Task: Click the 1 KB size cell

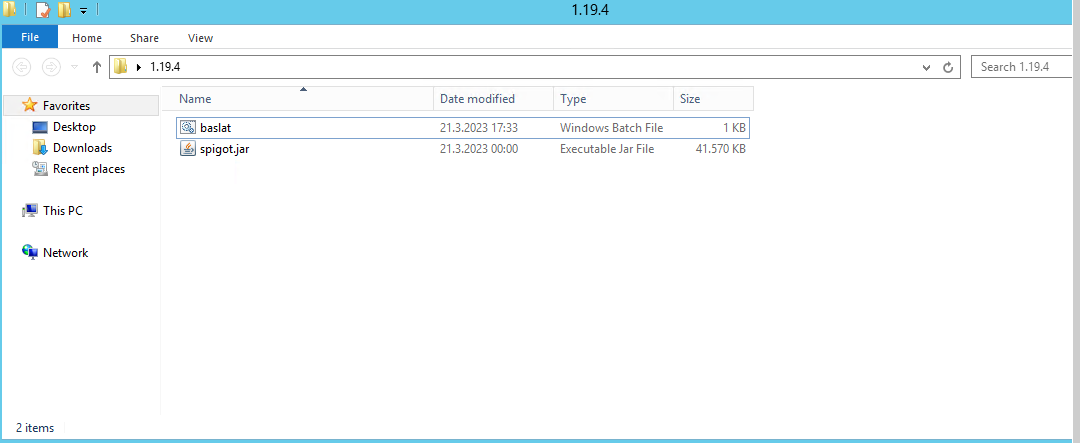Action: pyautogui.click(x=734, y=127)
